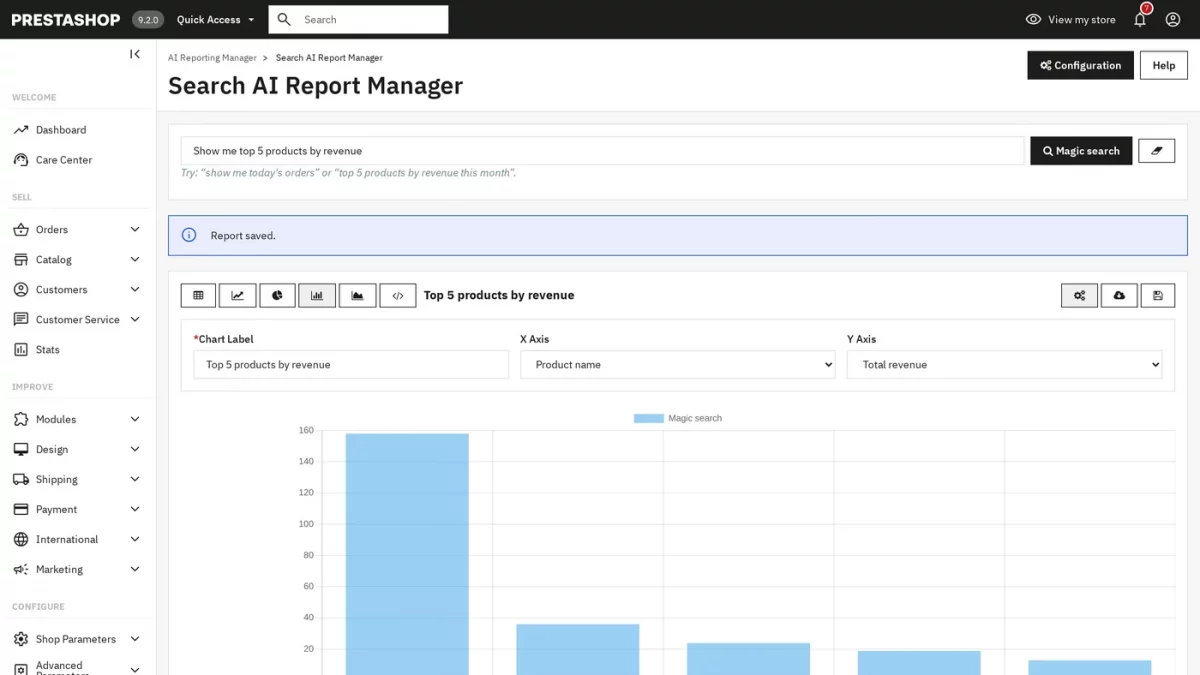1200x675 pixels.
Task: Click the Customers person icon
Action: pyautogui.click(x=20, y=290)
